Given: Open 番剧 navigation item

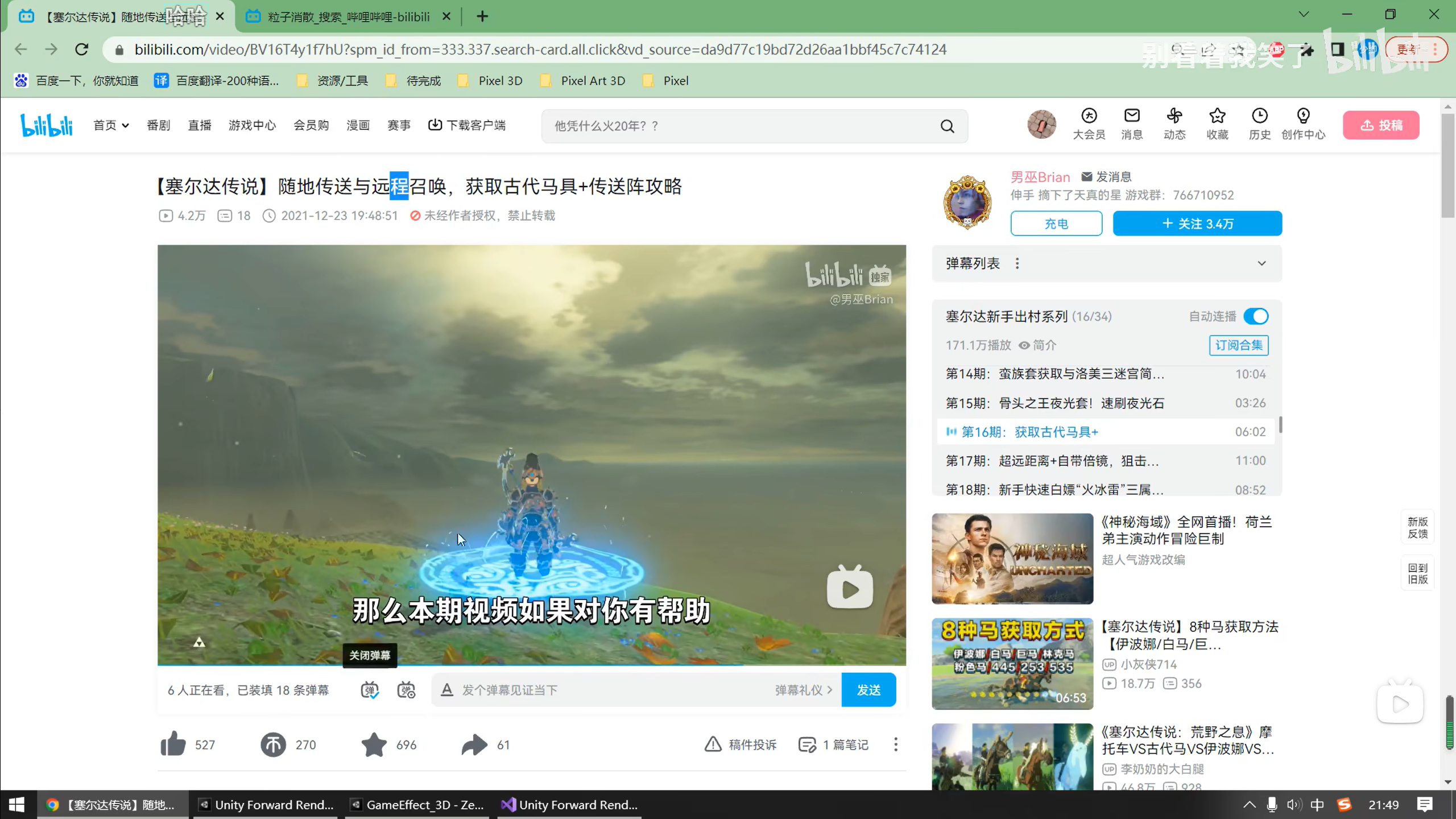Looking at the screenshot, I should point(158,125).
